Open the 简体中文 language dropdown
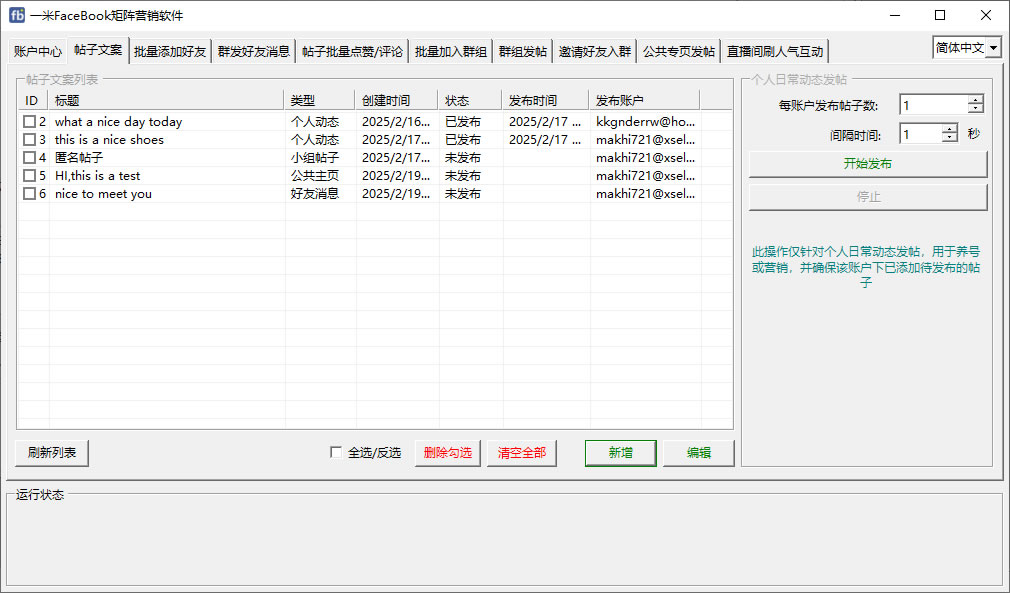This screenshot has width=1010, height=593. (x=994, y=48)
